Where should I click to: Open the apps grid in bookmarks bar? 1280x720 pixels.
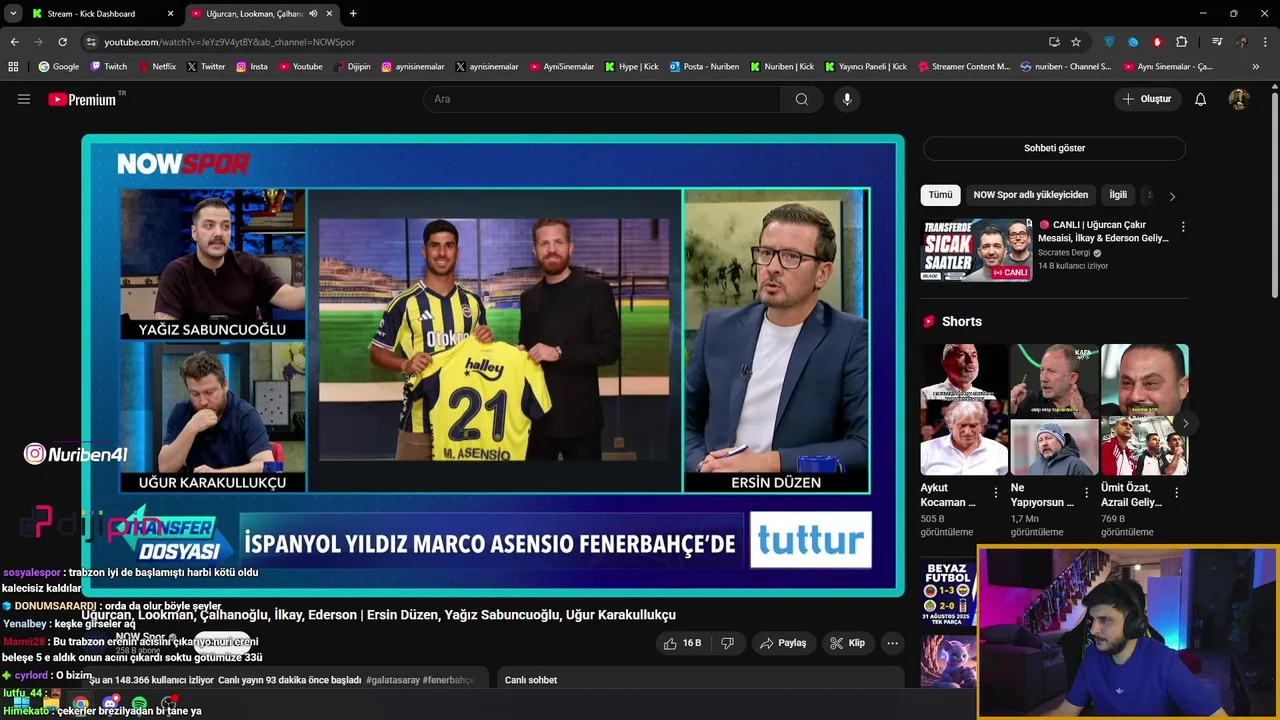pos(13,67)
